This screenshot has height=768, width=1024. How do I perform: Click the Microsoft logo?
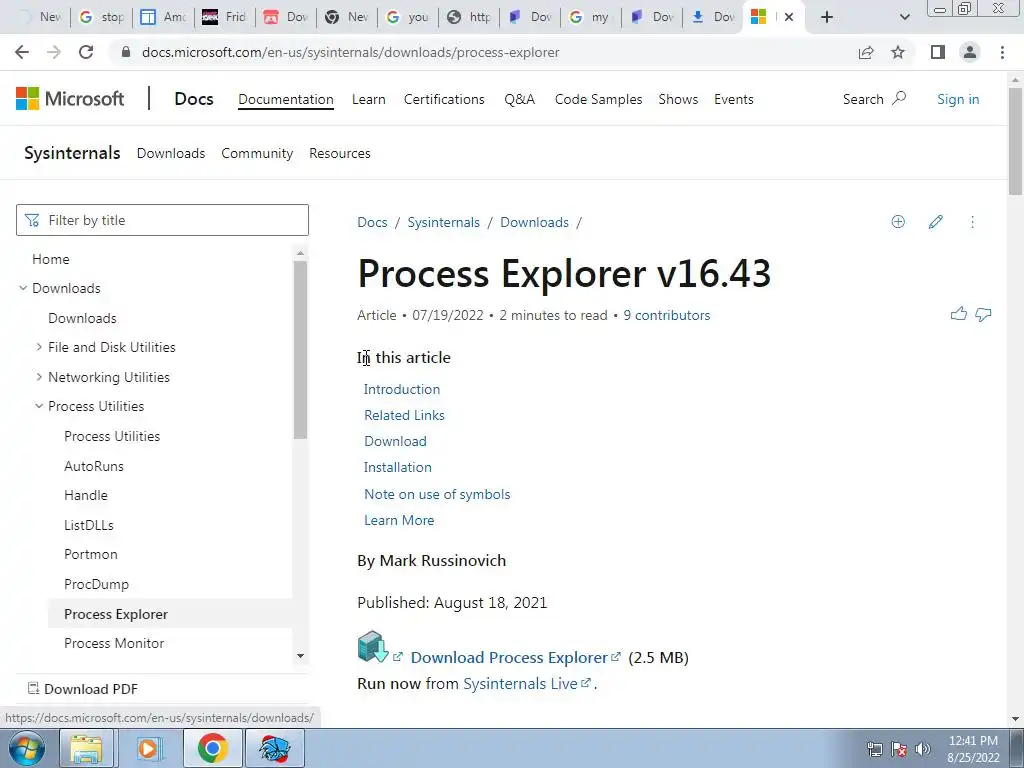click(70, 99)
